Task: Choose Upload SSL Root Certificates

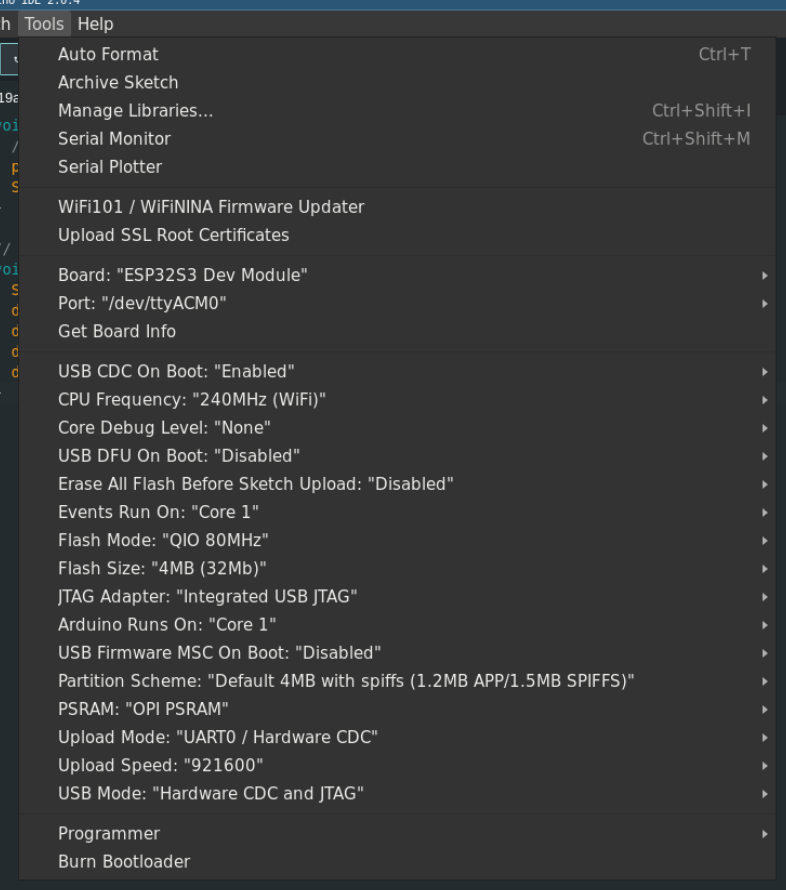Action: tap(173, 235)
